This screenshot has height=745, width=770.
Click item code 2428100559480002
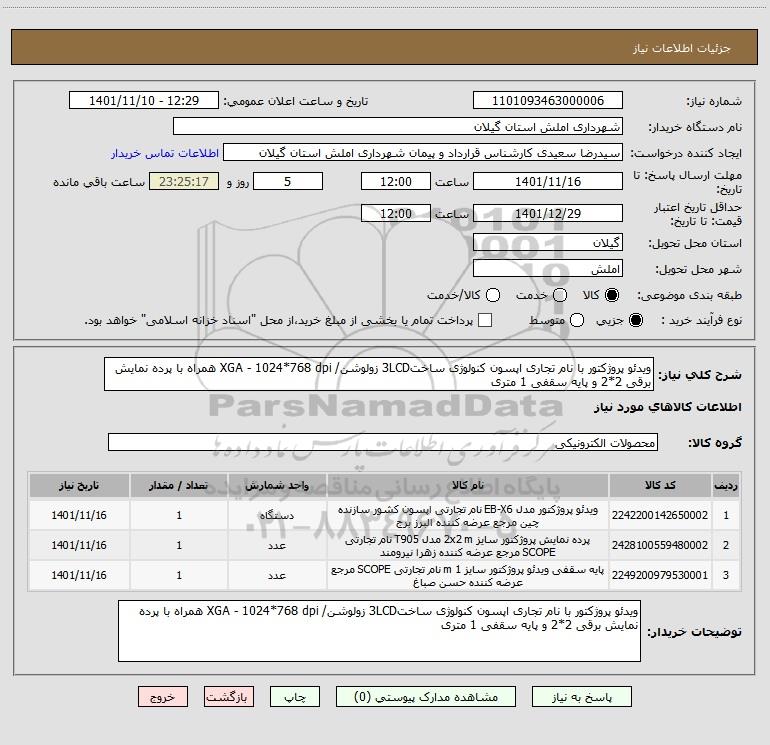[660, 545]
